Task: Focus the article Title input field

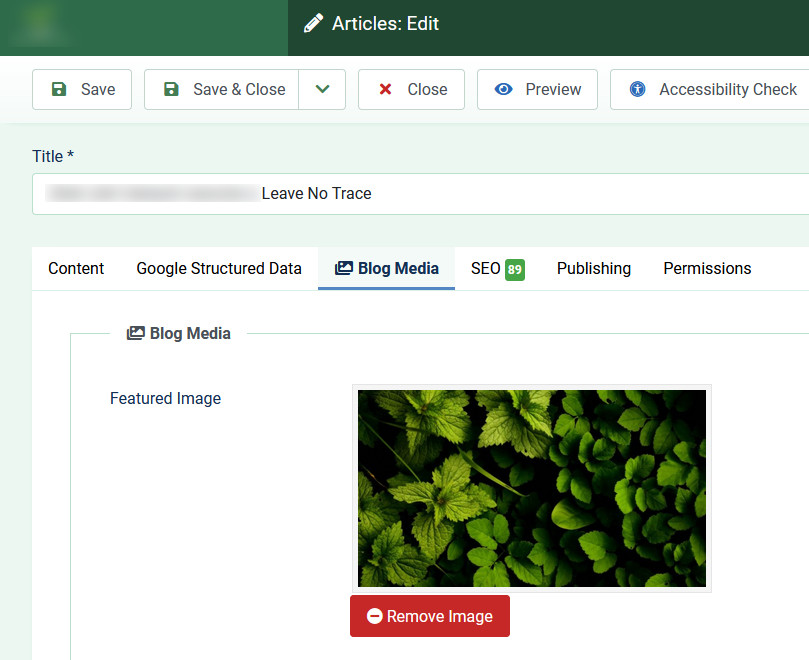Action: (420, 193)
